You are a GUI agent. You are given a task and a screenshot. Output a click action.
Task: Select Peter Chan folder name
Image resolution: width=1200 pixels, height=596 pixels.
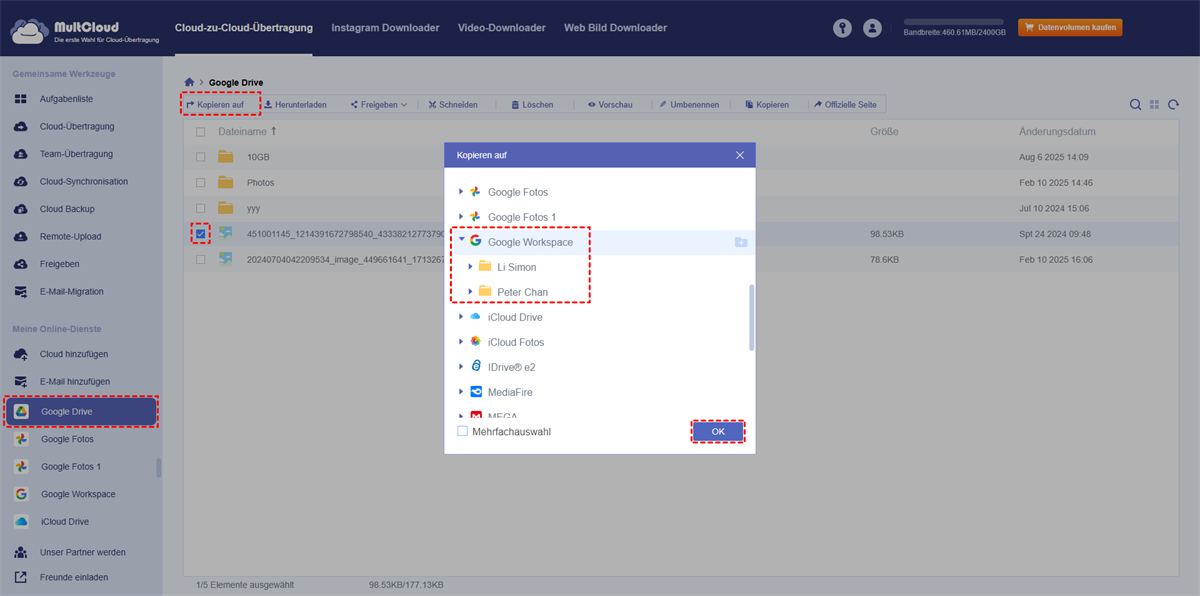click(522, 292)
